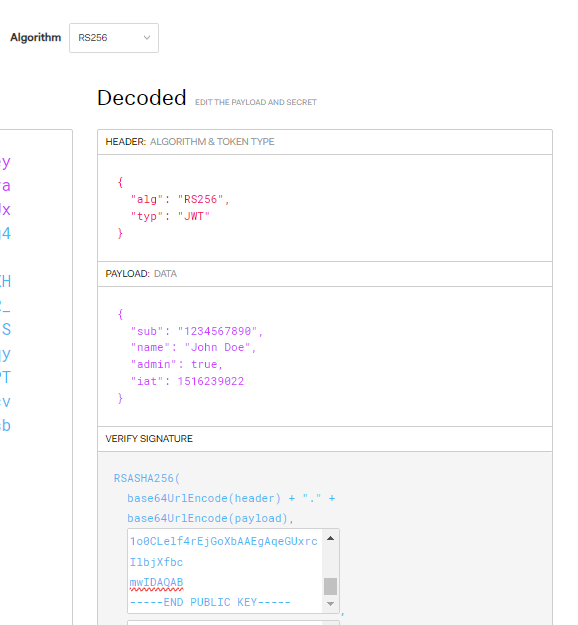The height and width of the screenshot is (625, 578).
Task: Click the base64UrlEncode(payload) line
Action: tap(210, 518)
